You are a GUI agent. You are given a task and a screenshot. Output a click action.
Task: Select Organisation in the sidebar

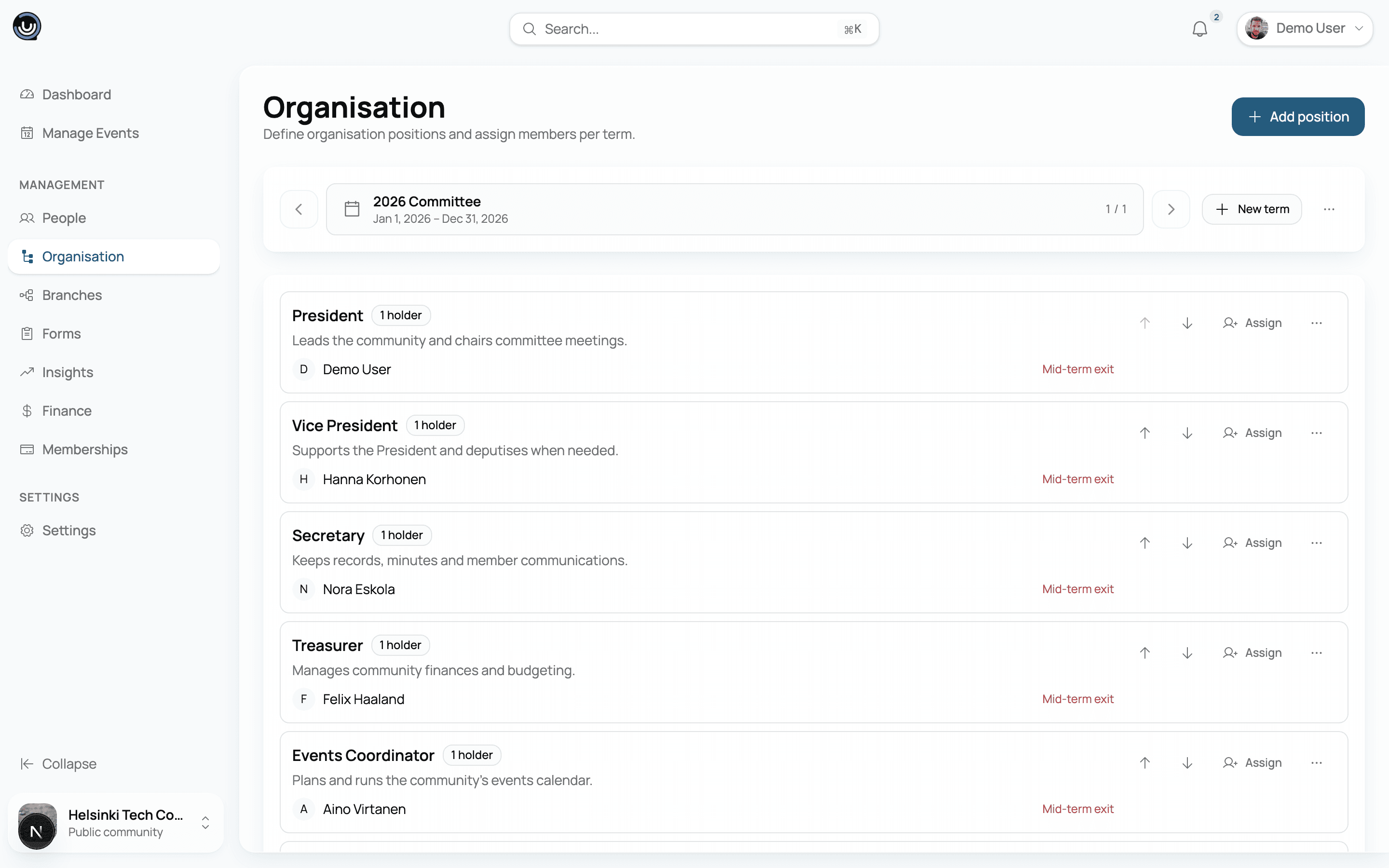click(114, 257)
